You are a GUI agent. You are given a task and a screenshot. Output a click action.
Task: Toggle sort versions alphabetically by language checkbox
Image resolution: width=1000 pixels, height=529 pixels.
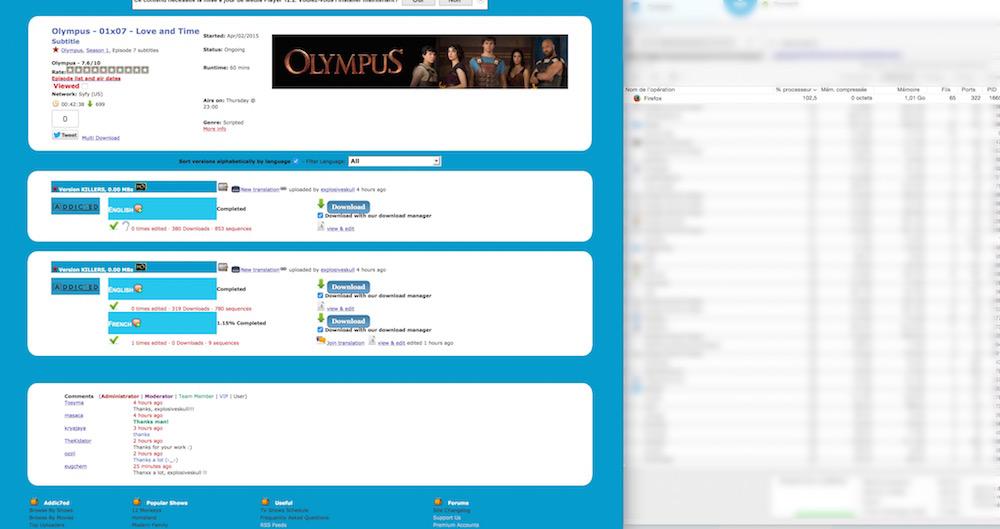[x=296, y=161]
